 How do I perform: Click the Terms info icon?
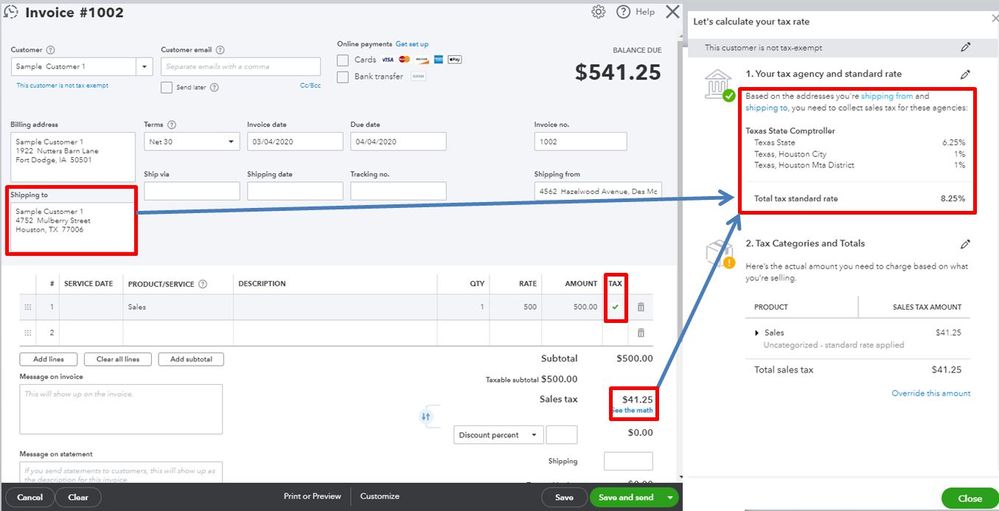tap(171, 125)
